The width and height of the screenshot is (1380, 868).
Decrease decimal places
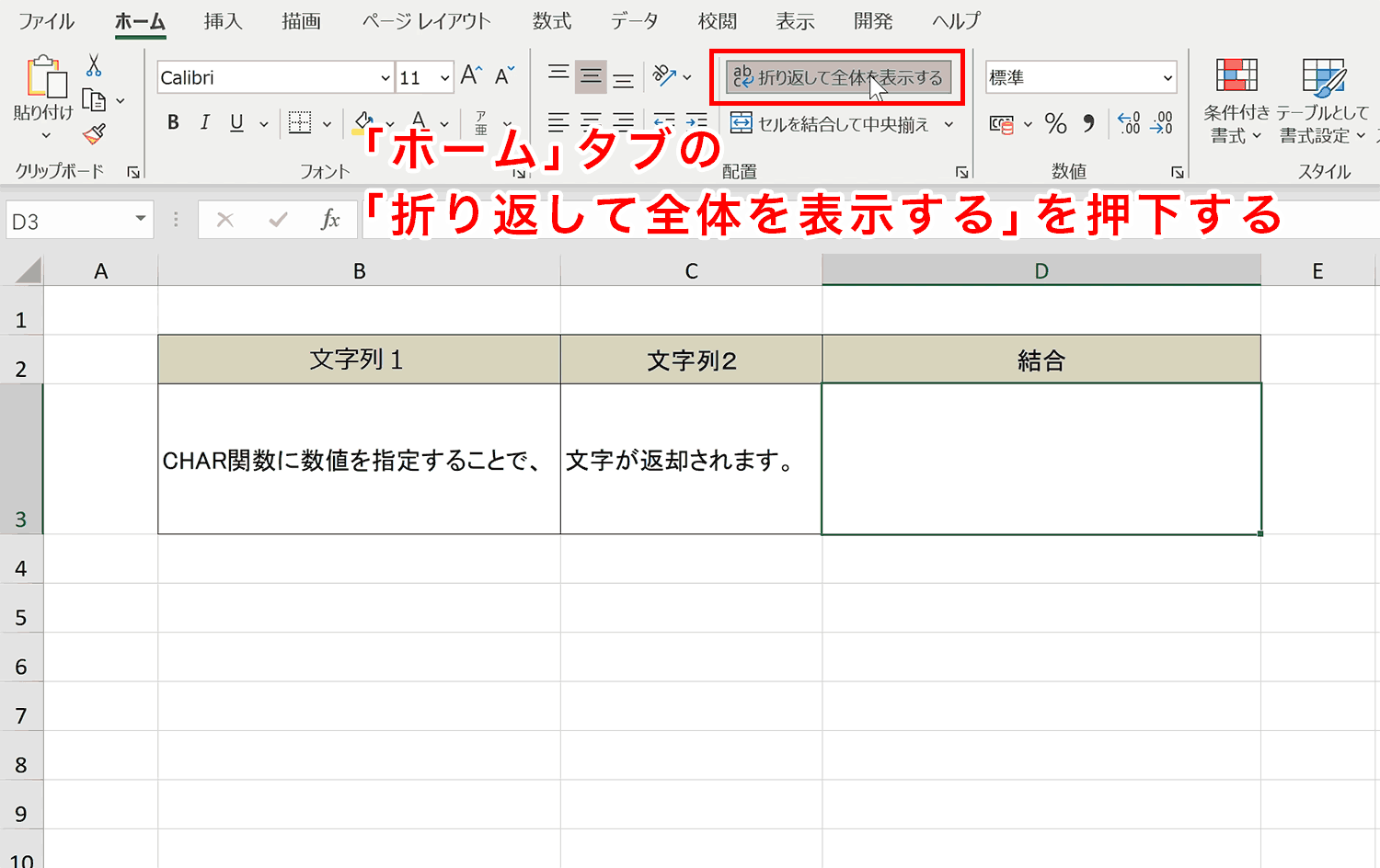1162,123
